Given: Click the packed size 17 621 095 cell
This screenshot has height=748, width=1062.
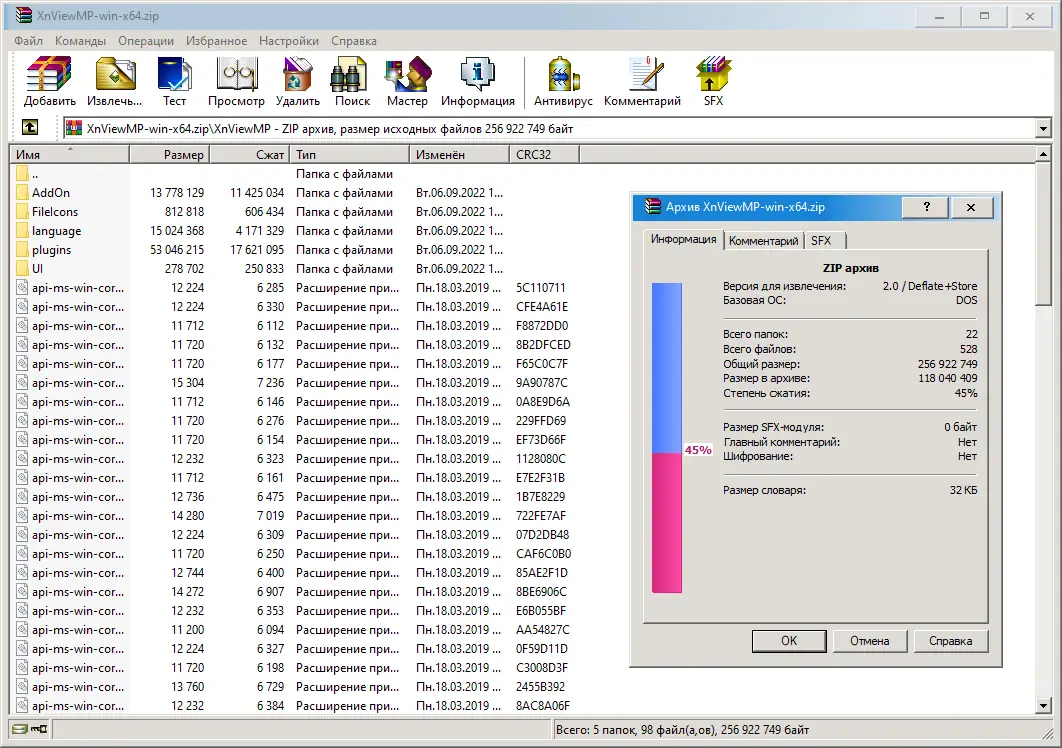Looking at the screenshot, I should click(x=257, y=250).
